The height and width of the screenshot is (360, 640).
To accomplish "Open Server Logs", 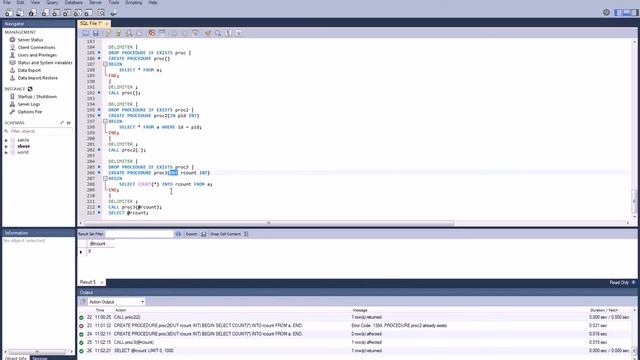I will pyautogui.click(x=29, y=104).
